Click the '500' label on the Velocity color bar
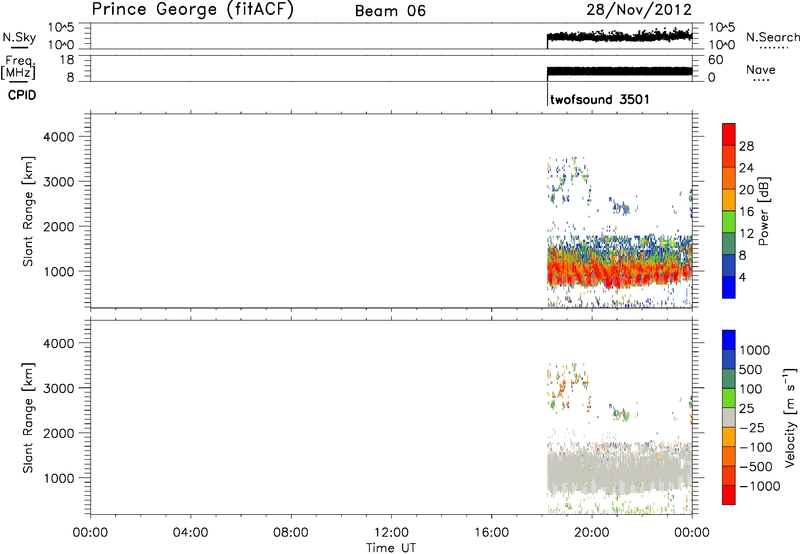Viewport: 800px width, 554px height. point(753,369)
